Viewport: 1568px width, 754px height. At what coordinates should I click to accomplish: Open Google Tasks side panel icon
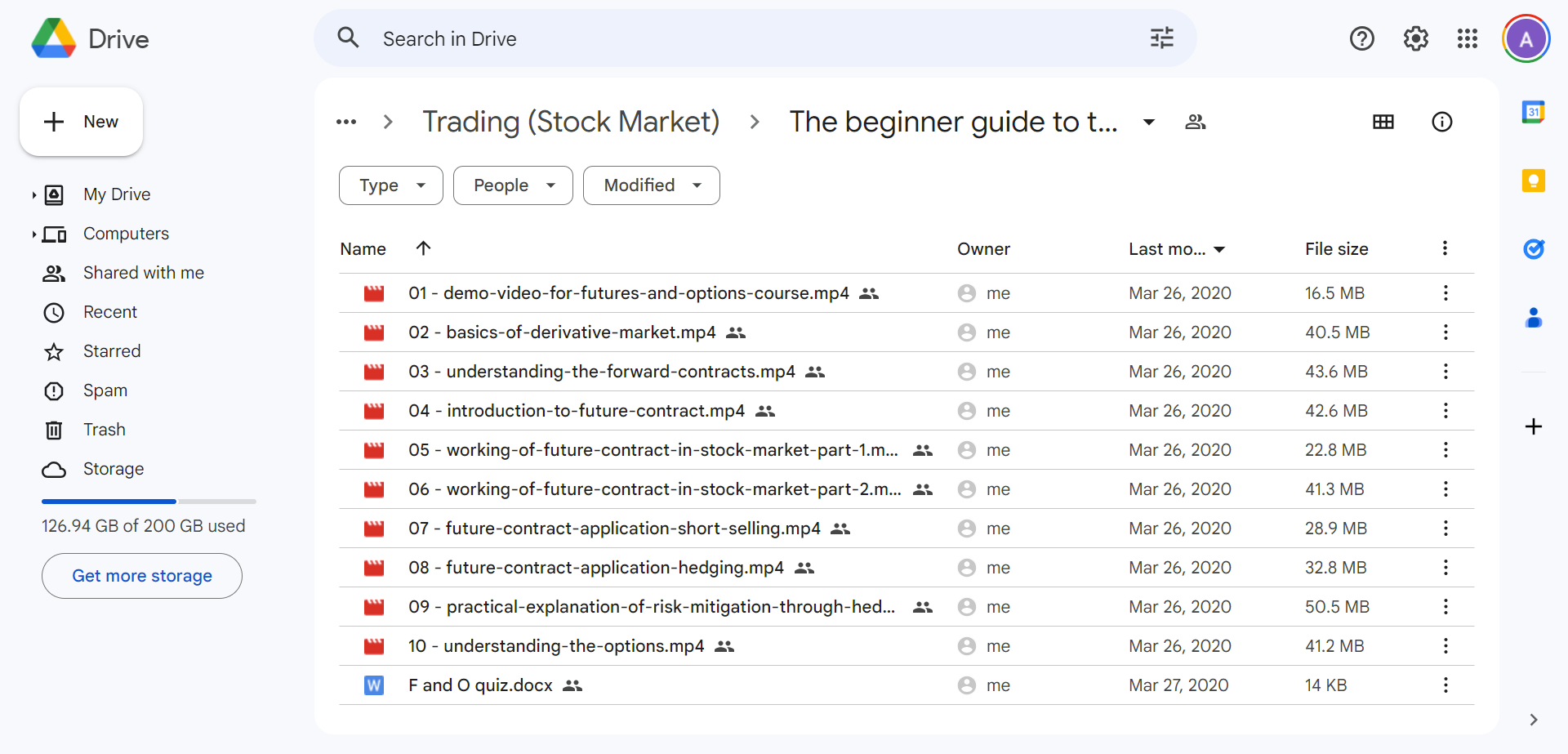[1533, 249]
